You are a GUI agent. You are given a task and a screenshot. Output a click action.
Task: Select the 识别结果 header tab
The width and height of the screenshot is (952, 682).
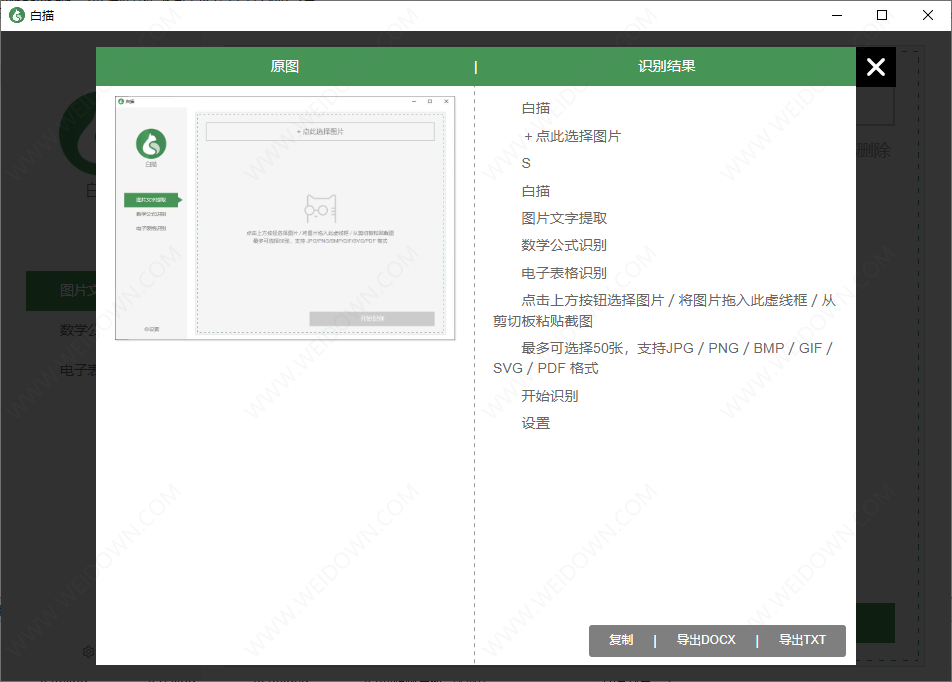click(x=667, y=66)
